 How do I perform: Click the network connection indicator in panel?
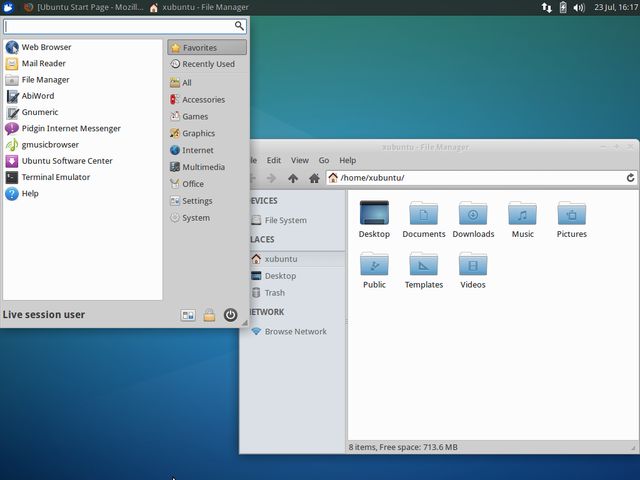click(x=547, y=7)
